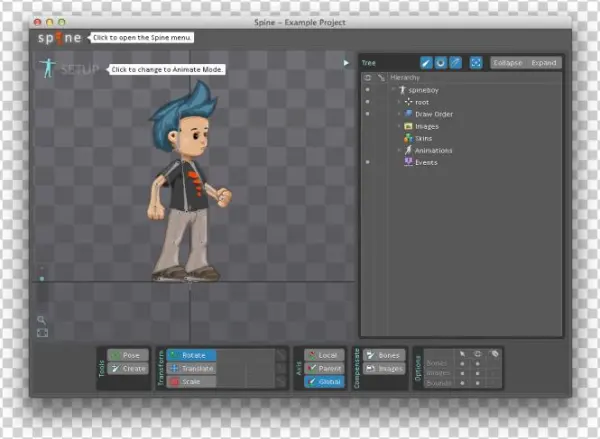Click the focus frame icon in Tree panel

(476, 62)
